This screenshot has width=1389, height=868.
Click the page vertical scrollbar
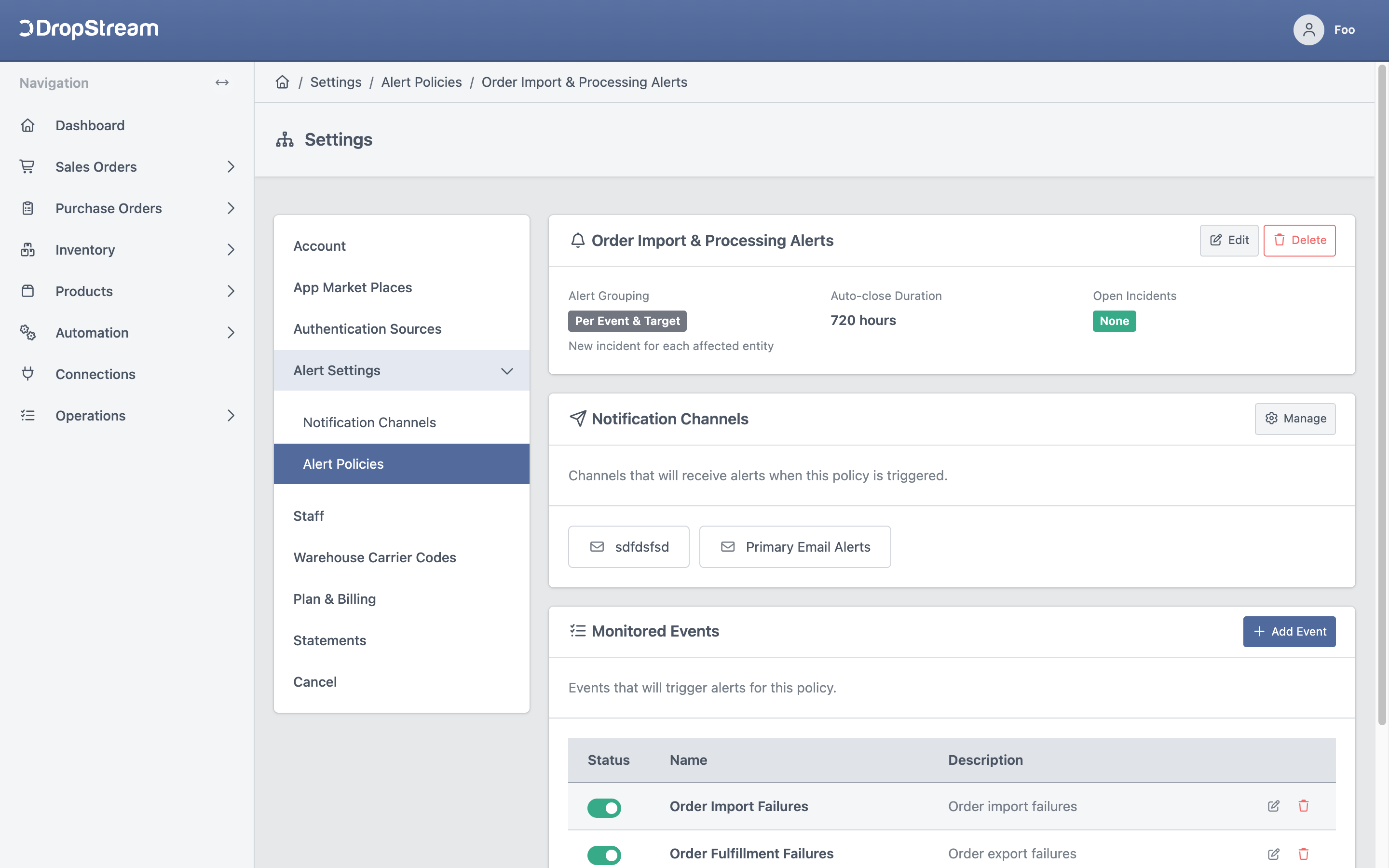point(1382,396)
